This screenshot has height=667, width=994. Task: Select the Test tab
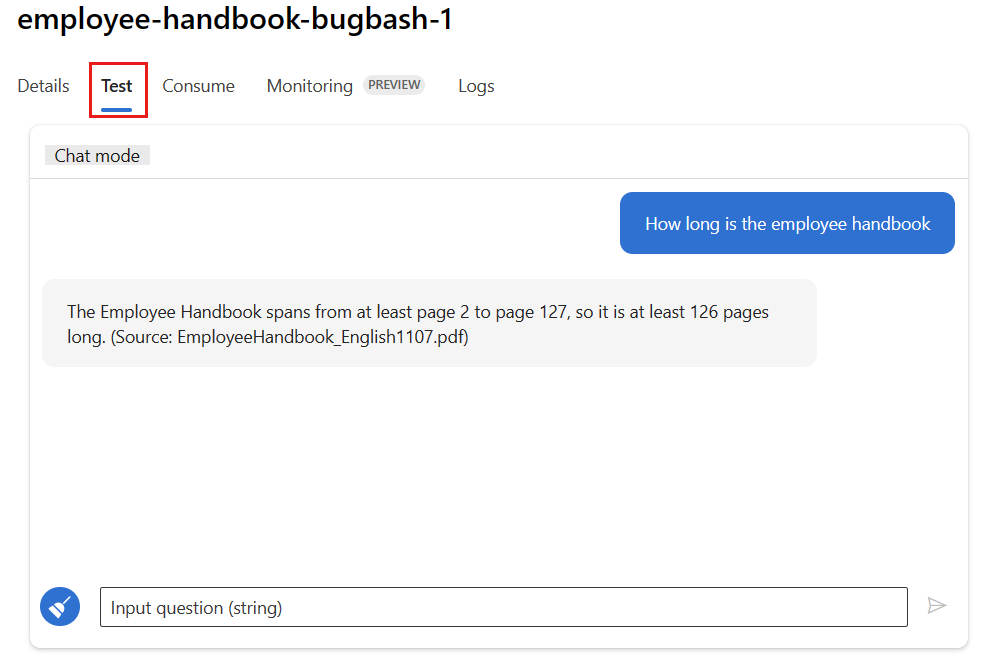pos(117,86)
